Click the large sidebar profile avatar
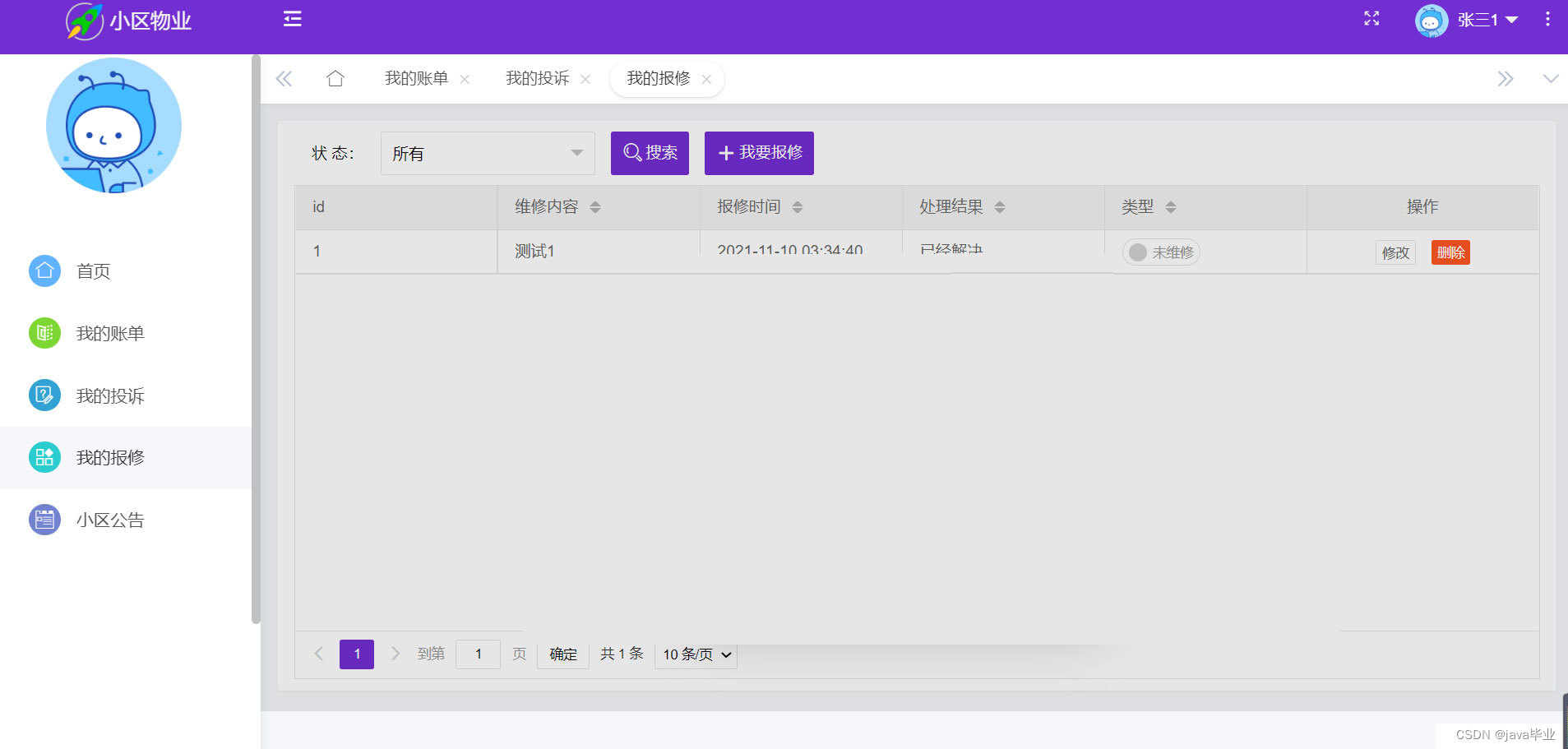1568x749 pixels. (x=113, y=125)
